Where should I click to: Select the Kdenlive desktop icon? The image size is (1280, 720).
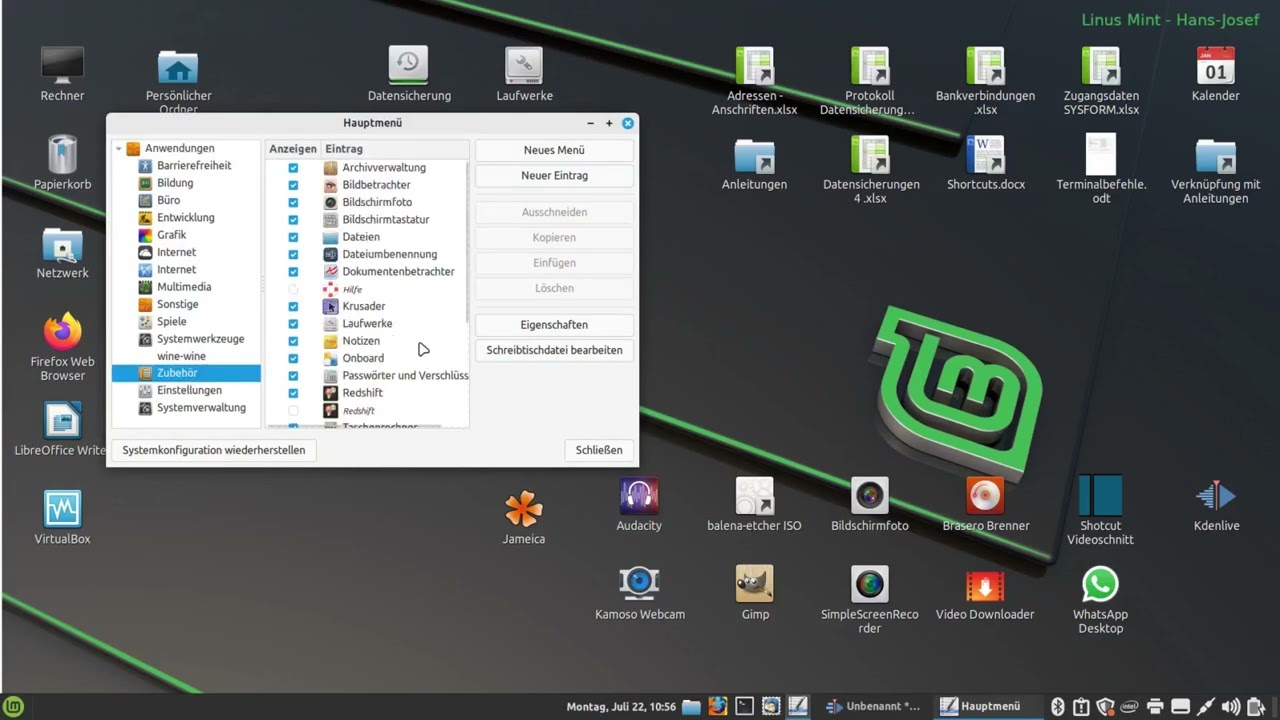1216,505
